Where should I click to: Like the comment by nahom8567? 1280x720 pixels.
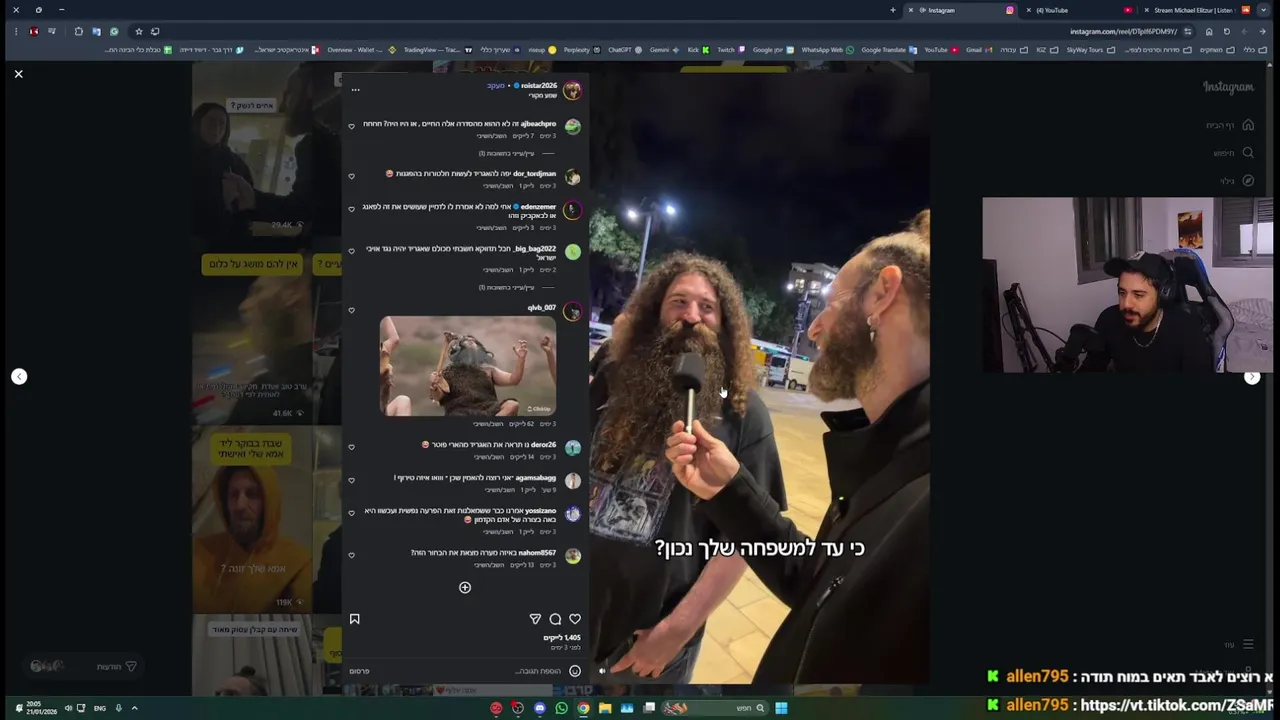351,555
